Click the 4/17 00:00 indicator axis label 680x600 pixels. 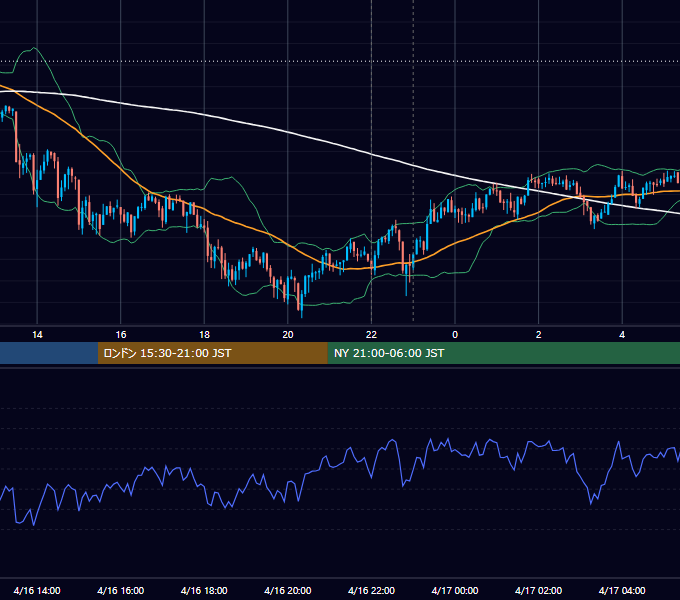coord(455,590)
